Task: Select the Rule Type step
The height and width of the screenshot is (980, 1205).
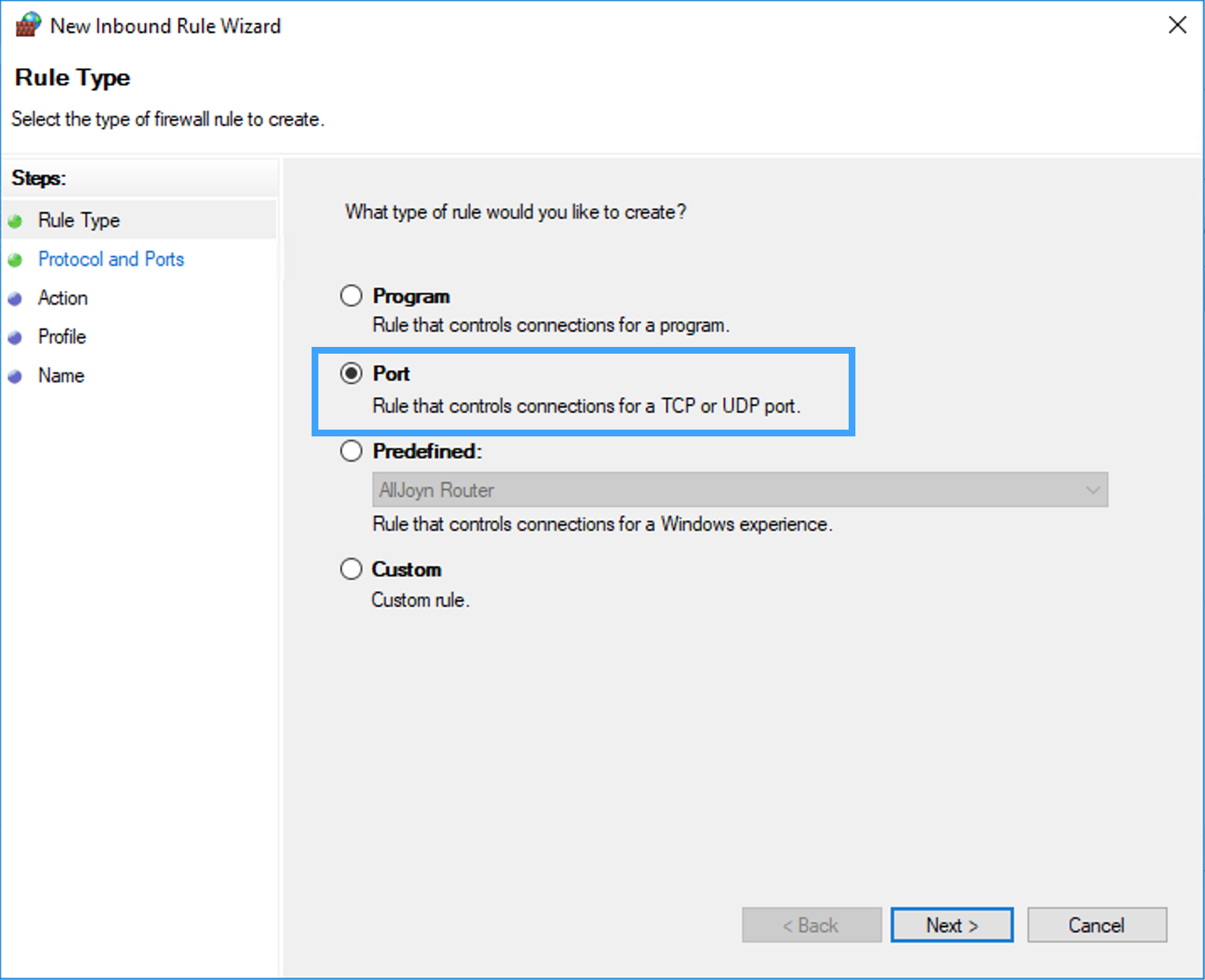Action: pos(79,220)
